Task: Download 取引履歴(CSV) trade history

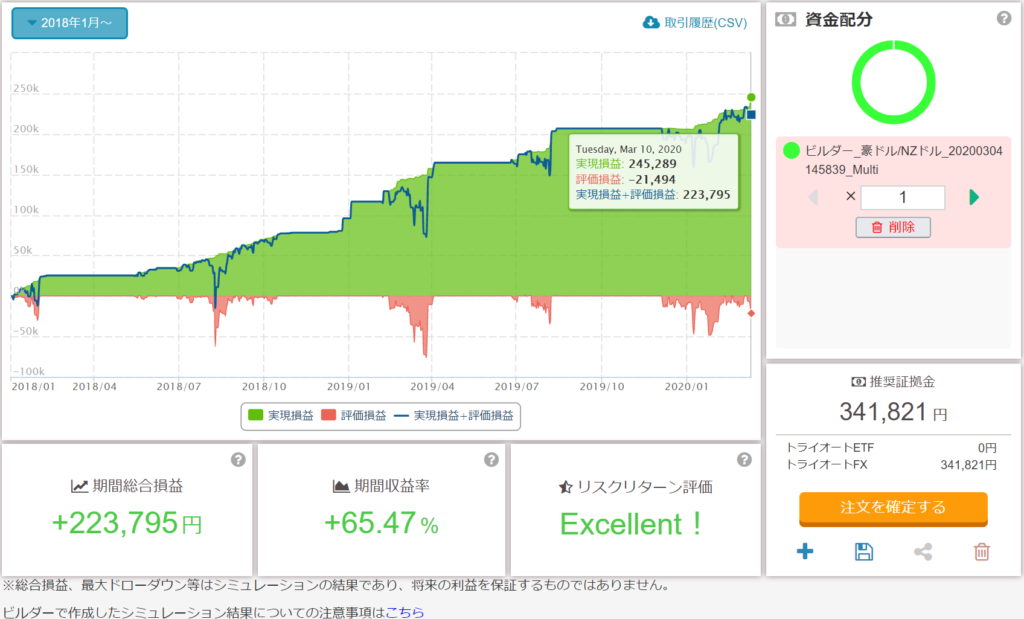Action: (x=695, y=23)
